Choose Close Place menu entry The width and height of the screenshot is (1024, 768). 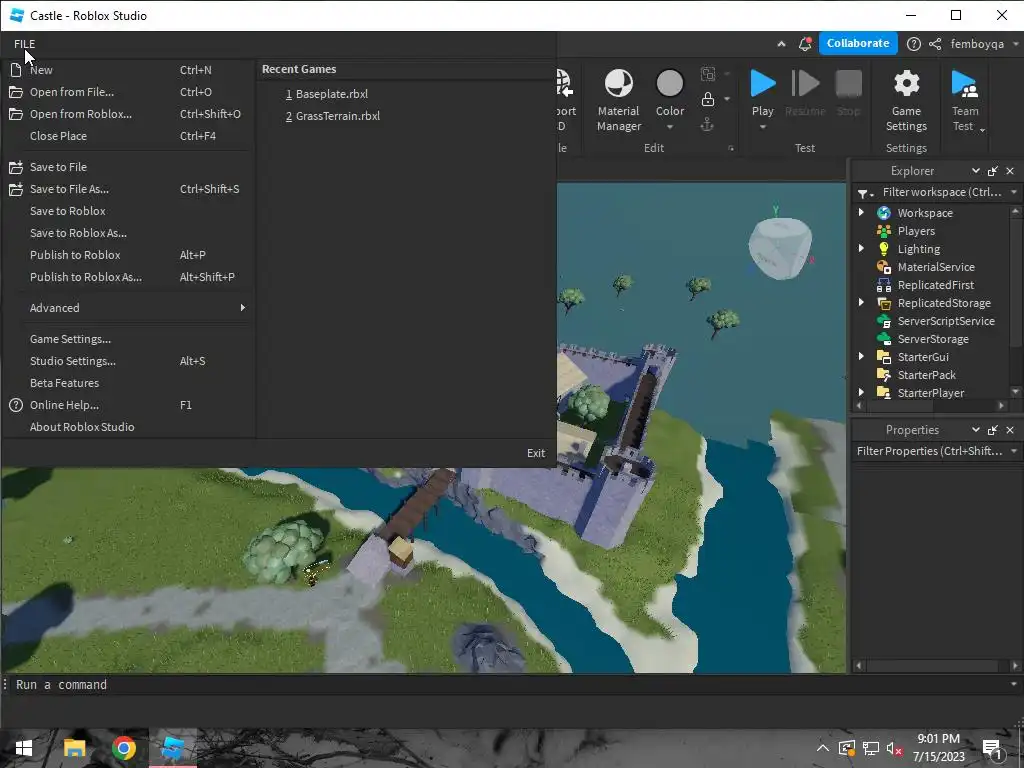coord(128,136)
